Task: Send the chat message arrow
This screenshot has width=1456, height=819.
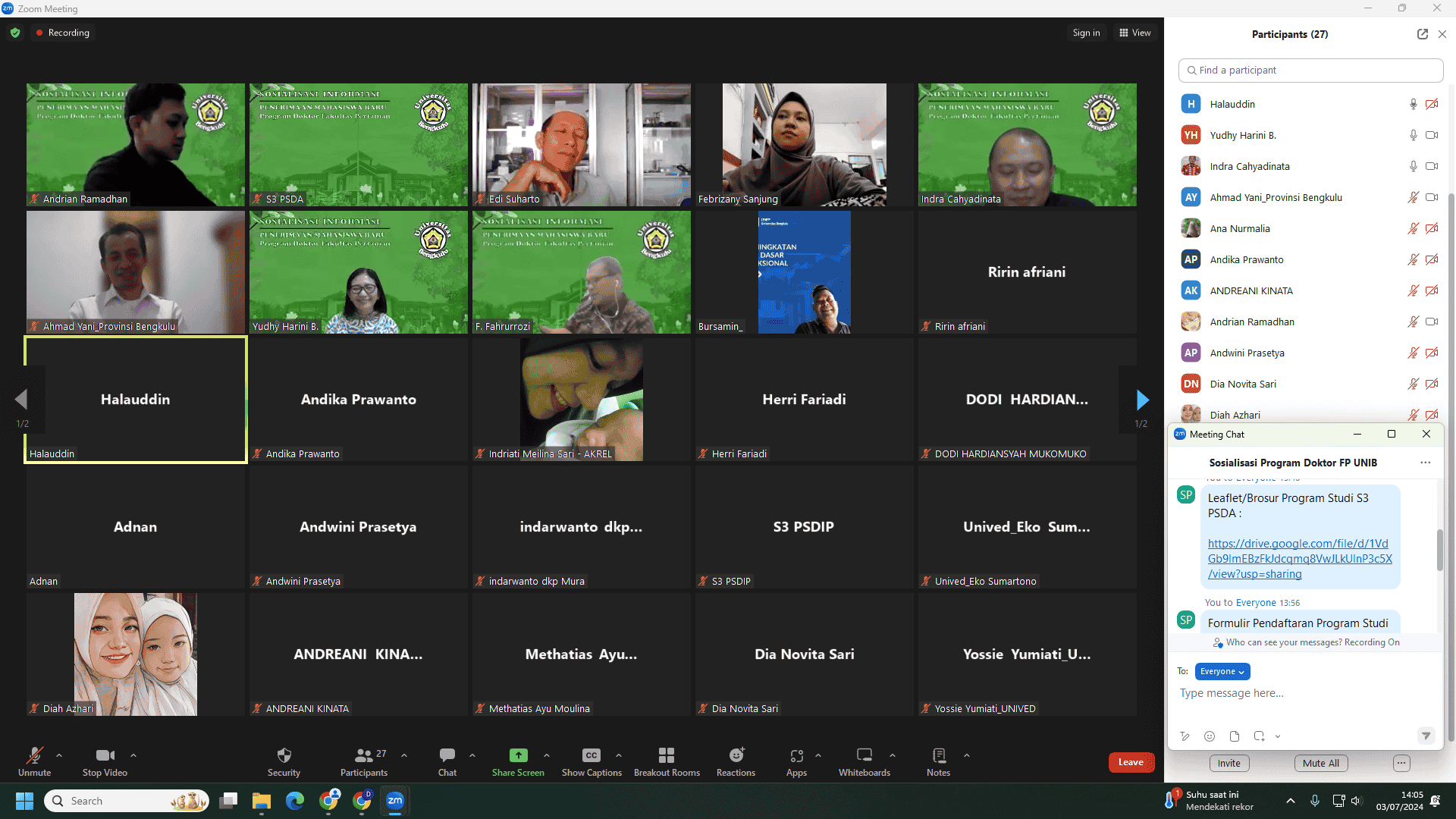Action: tap(1426, 736)
